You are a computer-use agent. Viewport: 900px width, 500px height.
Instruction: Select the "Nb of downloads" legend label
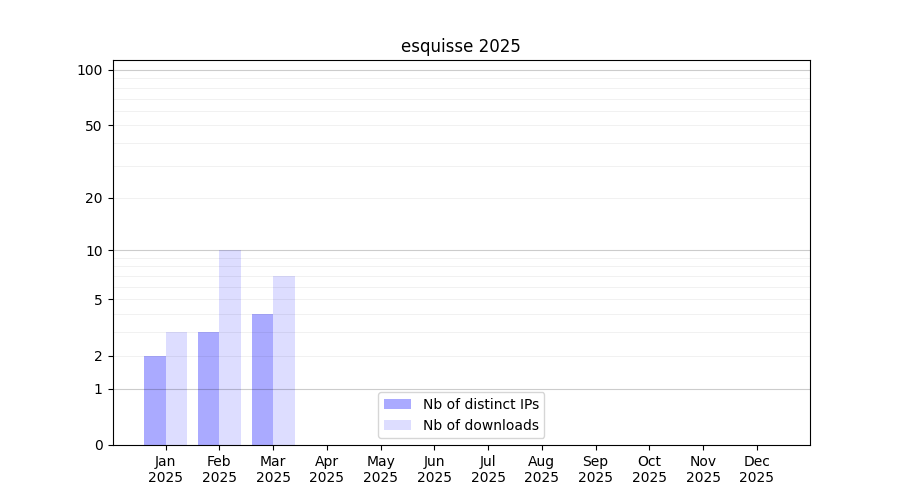[x=481, y=425]
